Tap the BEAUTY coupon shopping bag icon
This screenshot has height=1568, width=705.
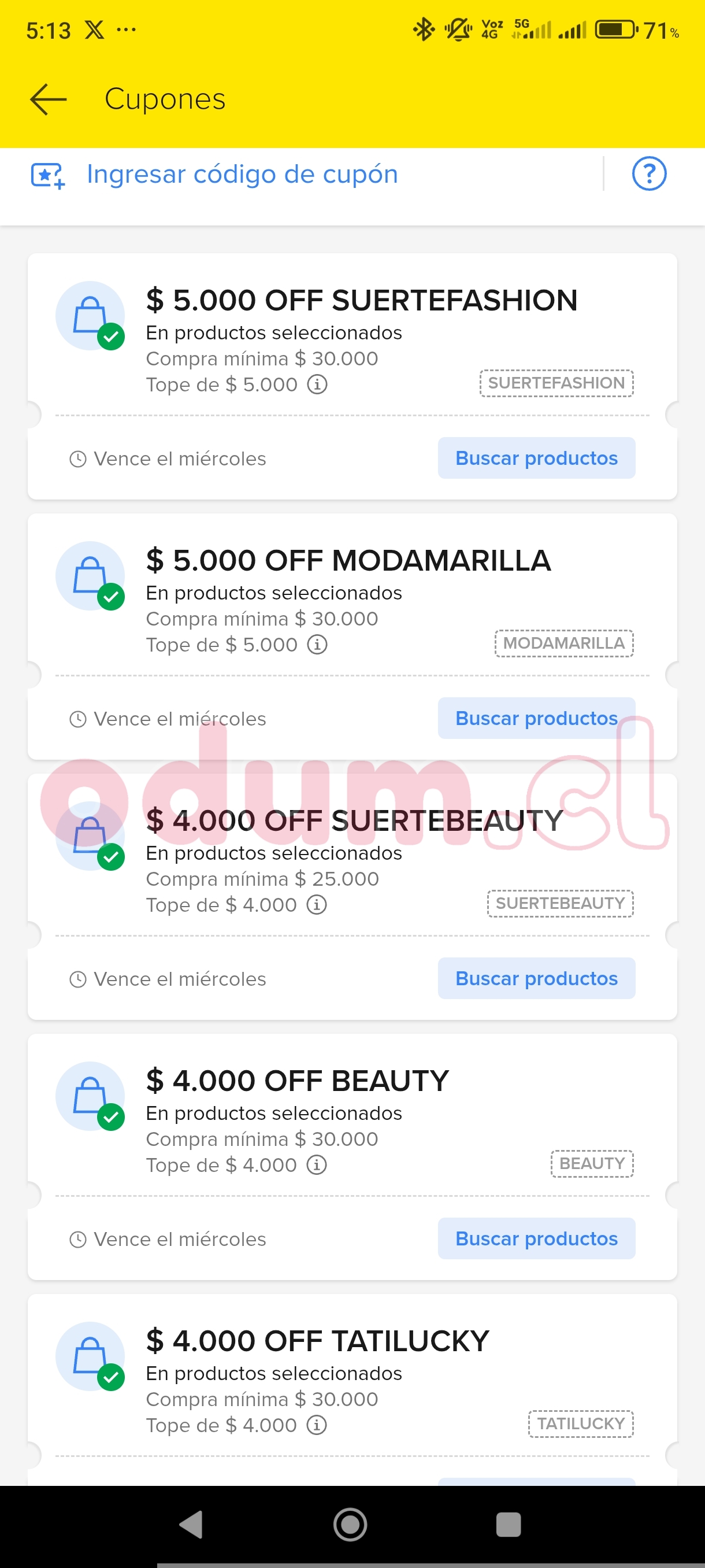point(90,1096)
